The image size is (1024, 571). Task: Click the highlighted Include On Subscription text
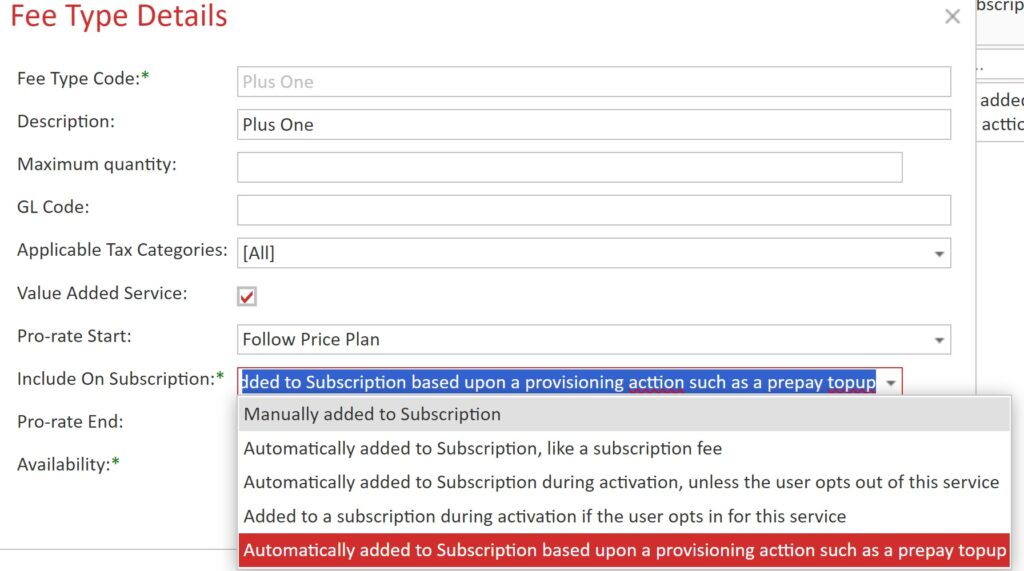(558, 382)
